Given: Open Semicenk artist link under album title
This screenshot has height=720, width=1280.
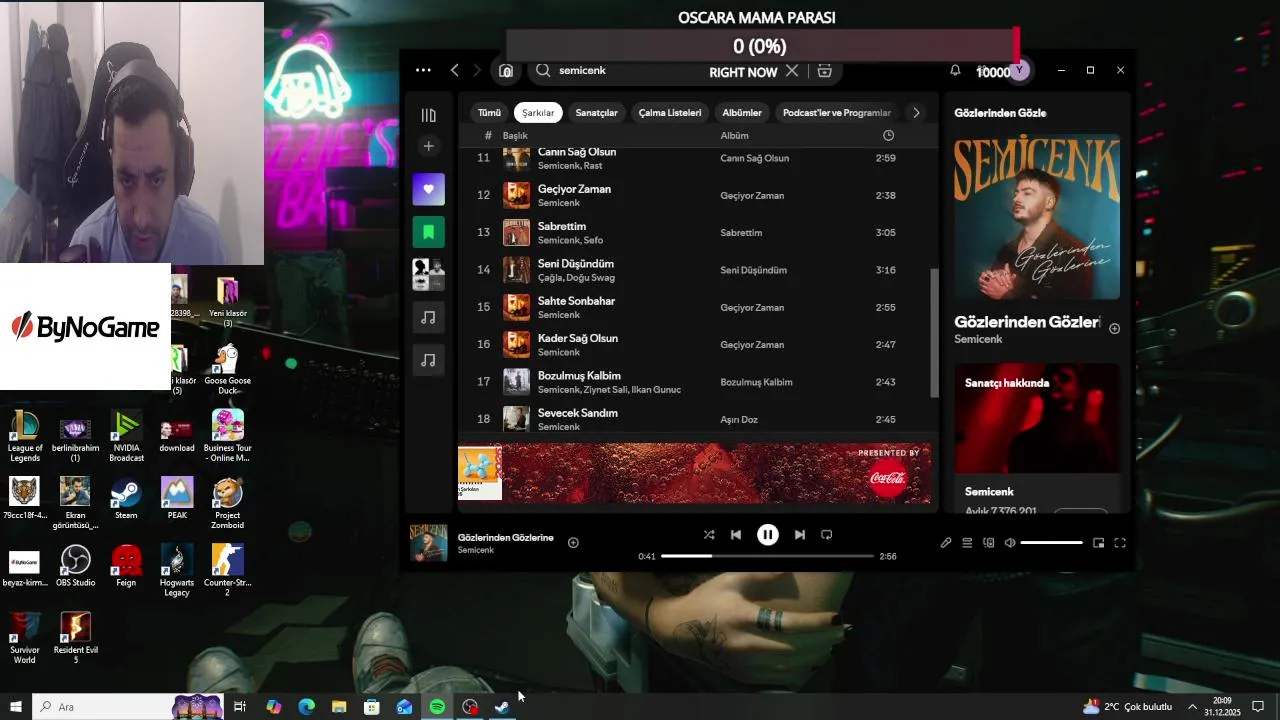Looking at the screenshot, I should click(x=978, y=340).
